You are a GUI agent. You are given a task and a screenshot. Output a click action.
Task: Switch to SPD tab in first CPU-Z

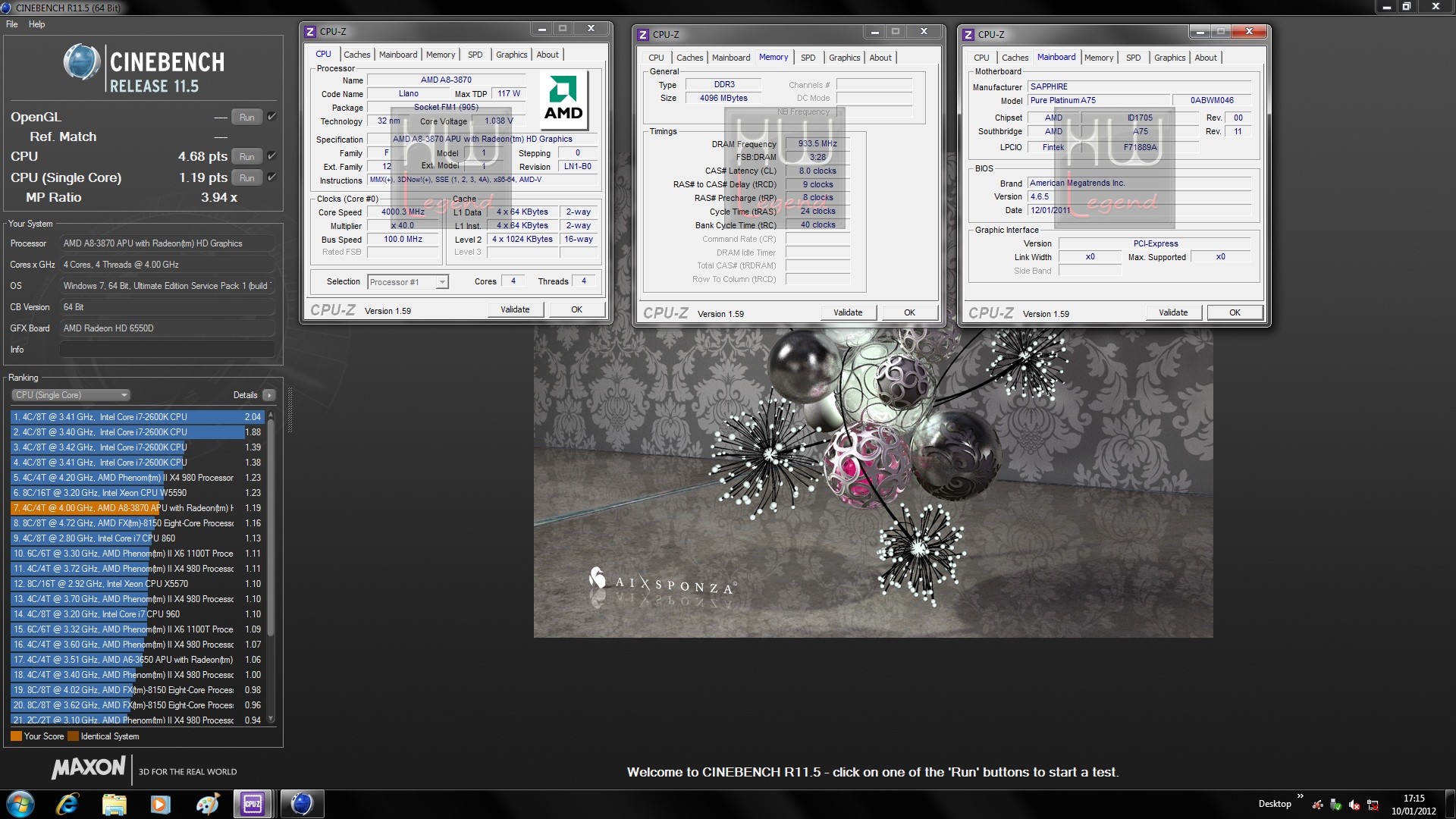(475, 55)
